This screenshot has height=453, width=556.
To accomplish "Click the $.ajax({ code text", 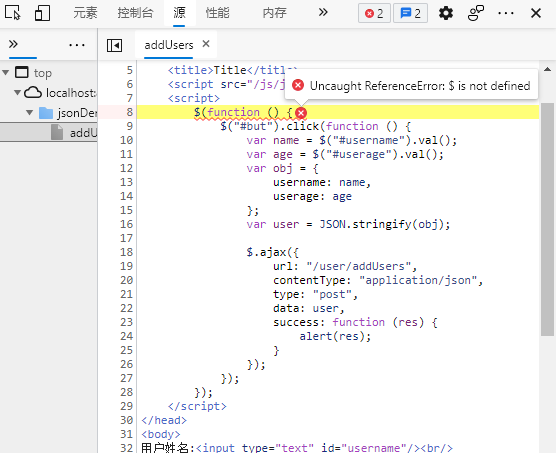I will [x=273, y=252].
